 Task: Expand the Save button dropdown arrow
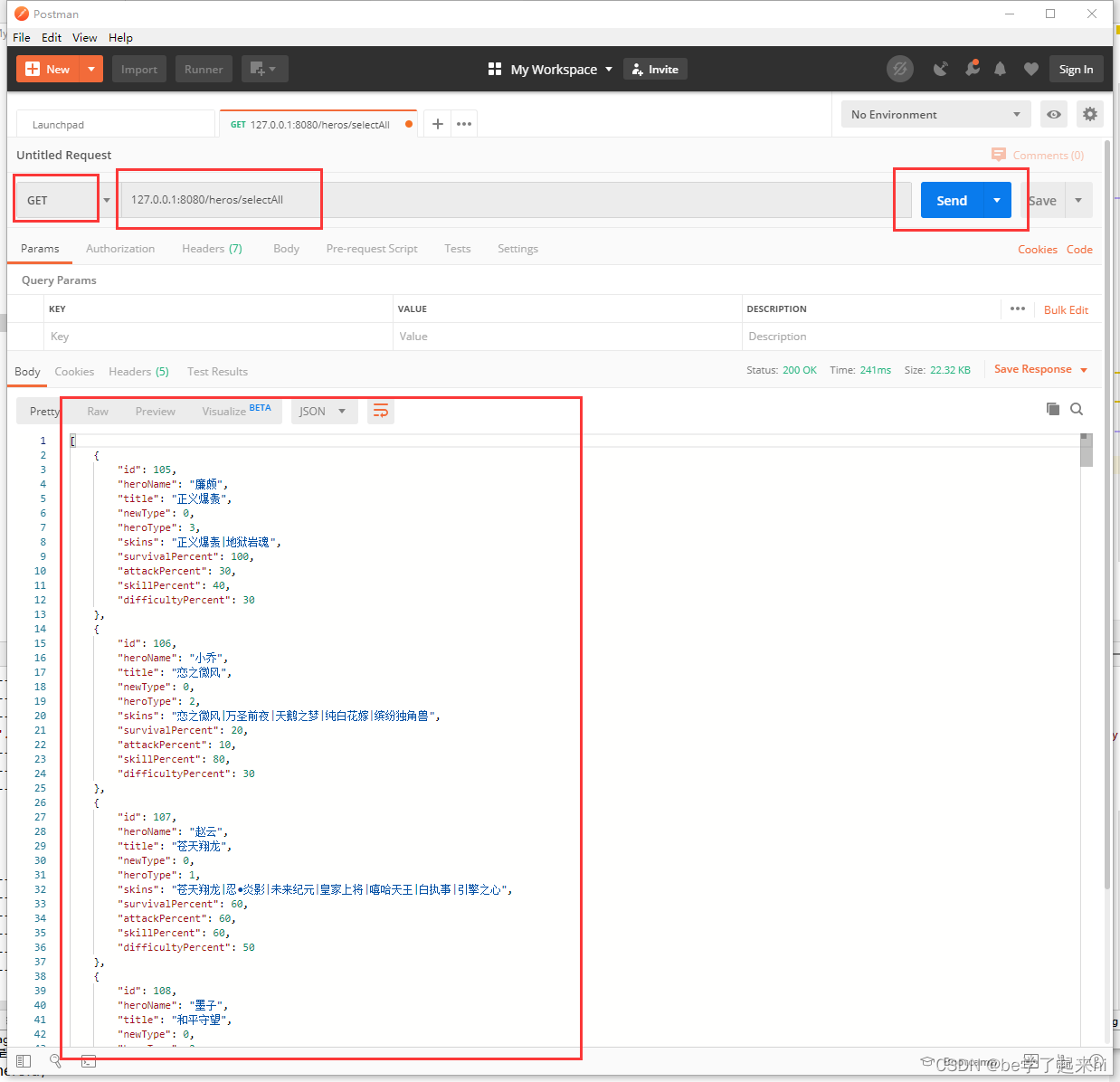1078,200
